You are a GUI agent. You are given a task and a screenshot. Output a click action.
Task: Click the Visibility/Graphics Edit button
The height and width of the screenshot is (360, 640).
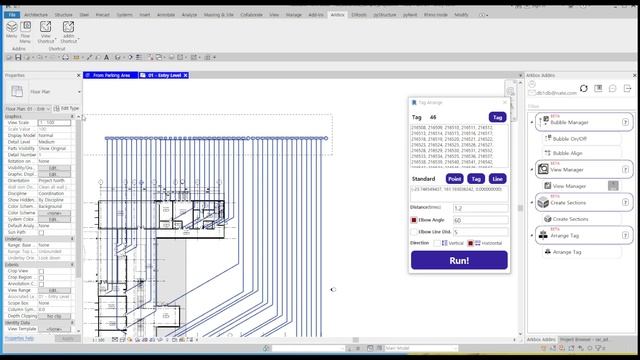pyautogui.click(x=54, y=168)
